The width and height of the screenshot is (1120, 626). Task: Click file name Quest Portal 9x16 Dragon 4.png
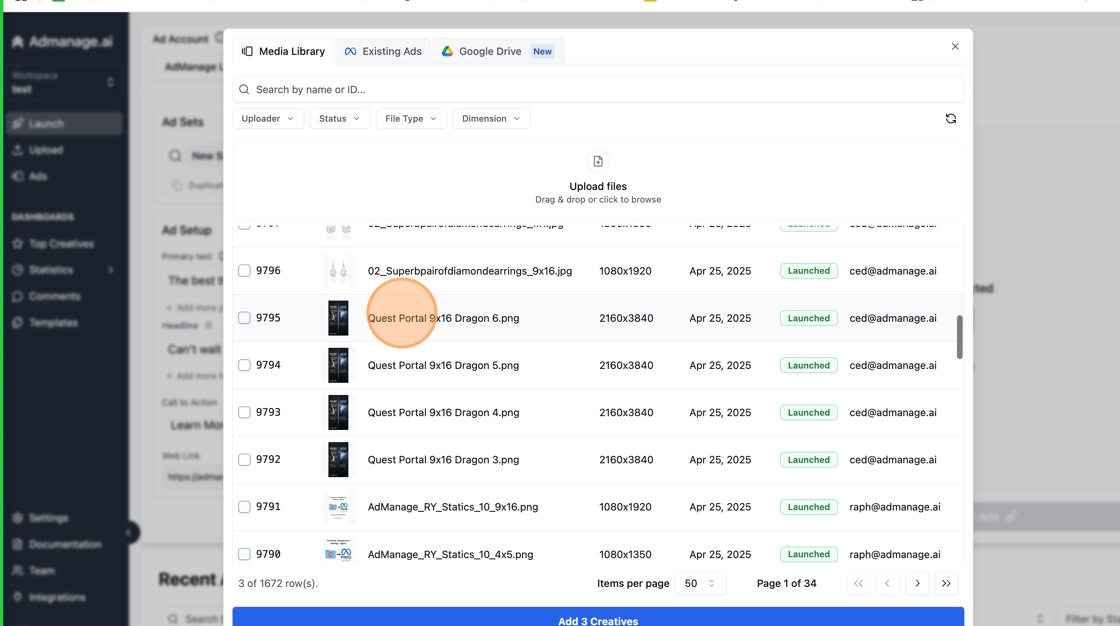444,412
